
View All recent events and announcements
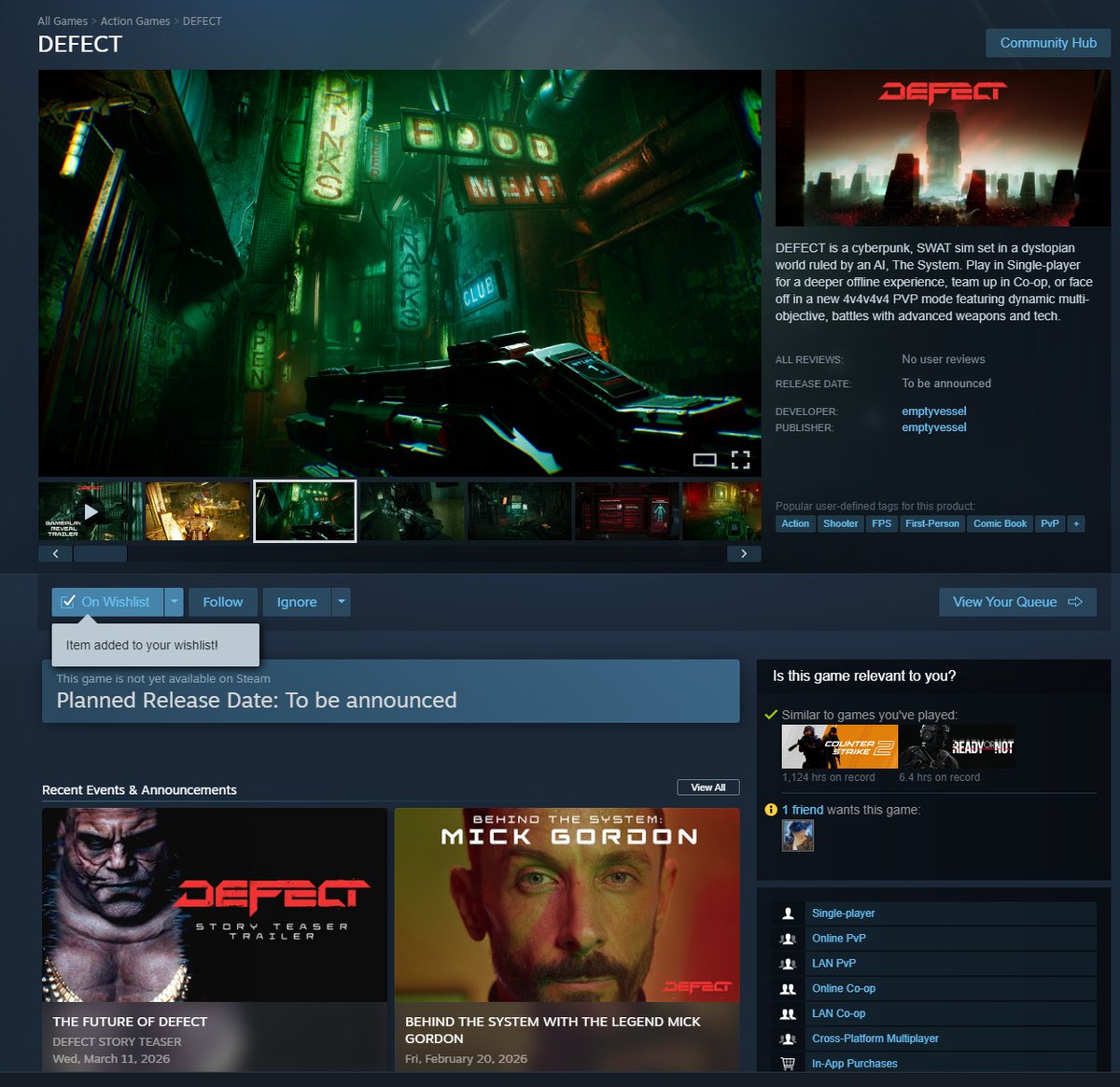[x=708, y=787]
